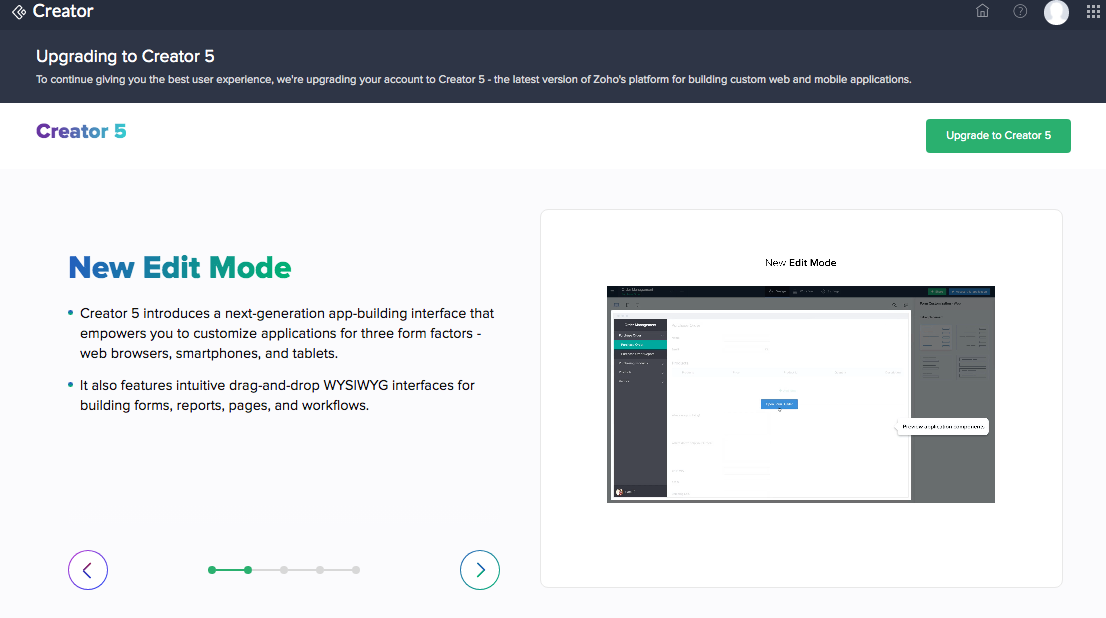Click the Creator 5 colored logo text

[81, 131]
